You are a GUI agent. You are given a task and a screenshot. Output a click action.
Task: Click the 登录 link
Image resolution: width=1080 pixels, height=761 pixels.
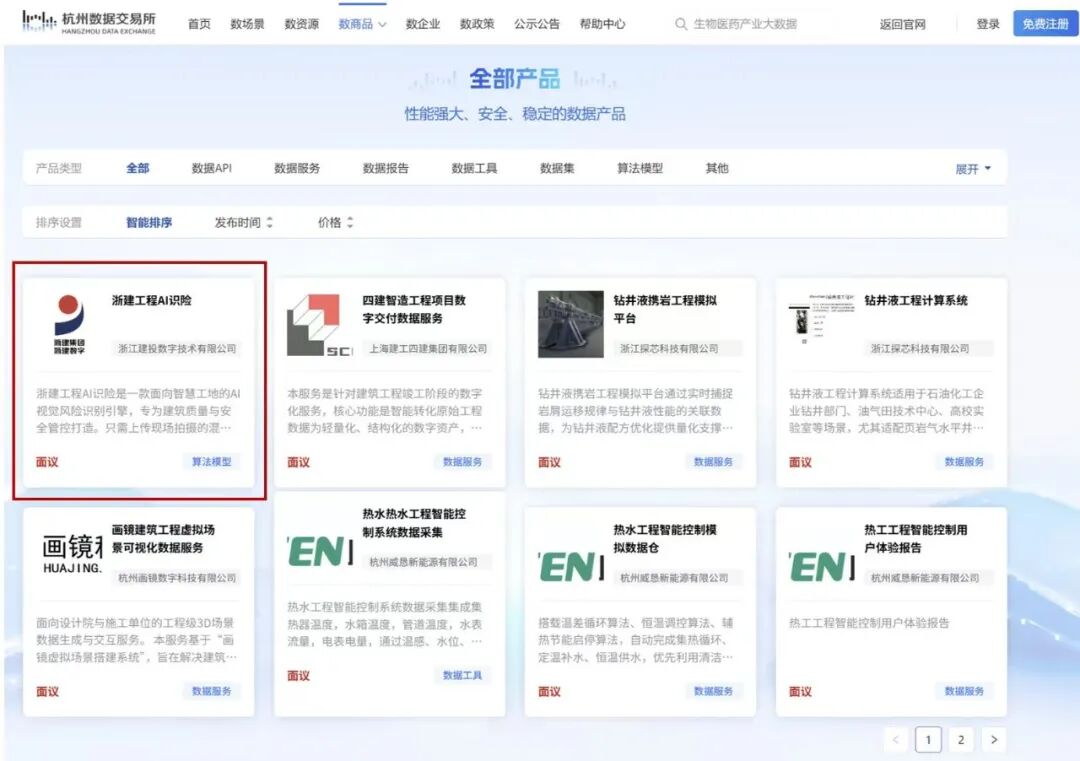click(988, 24)
